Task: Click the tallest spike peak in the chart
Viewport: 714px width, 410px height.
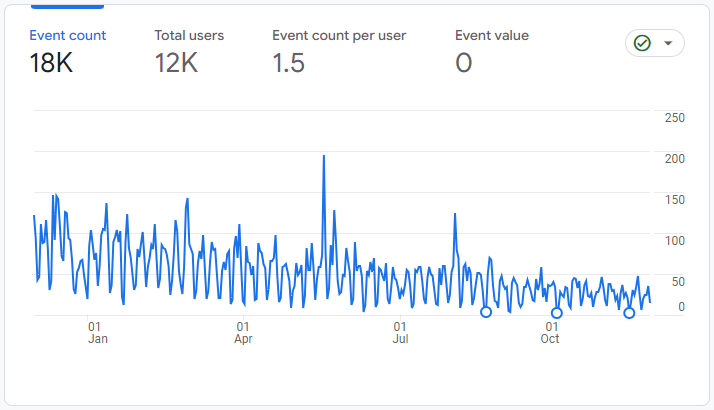Action: coord(324,156)
